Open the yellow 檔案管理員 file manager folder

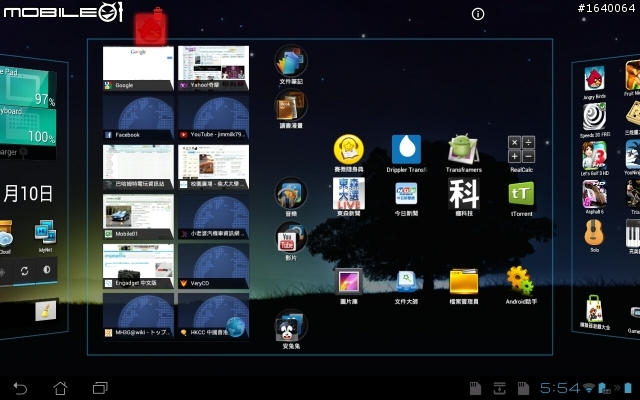(x=464, y=282)
